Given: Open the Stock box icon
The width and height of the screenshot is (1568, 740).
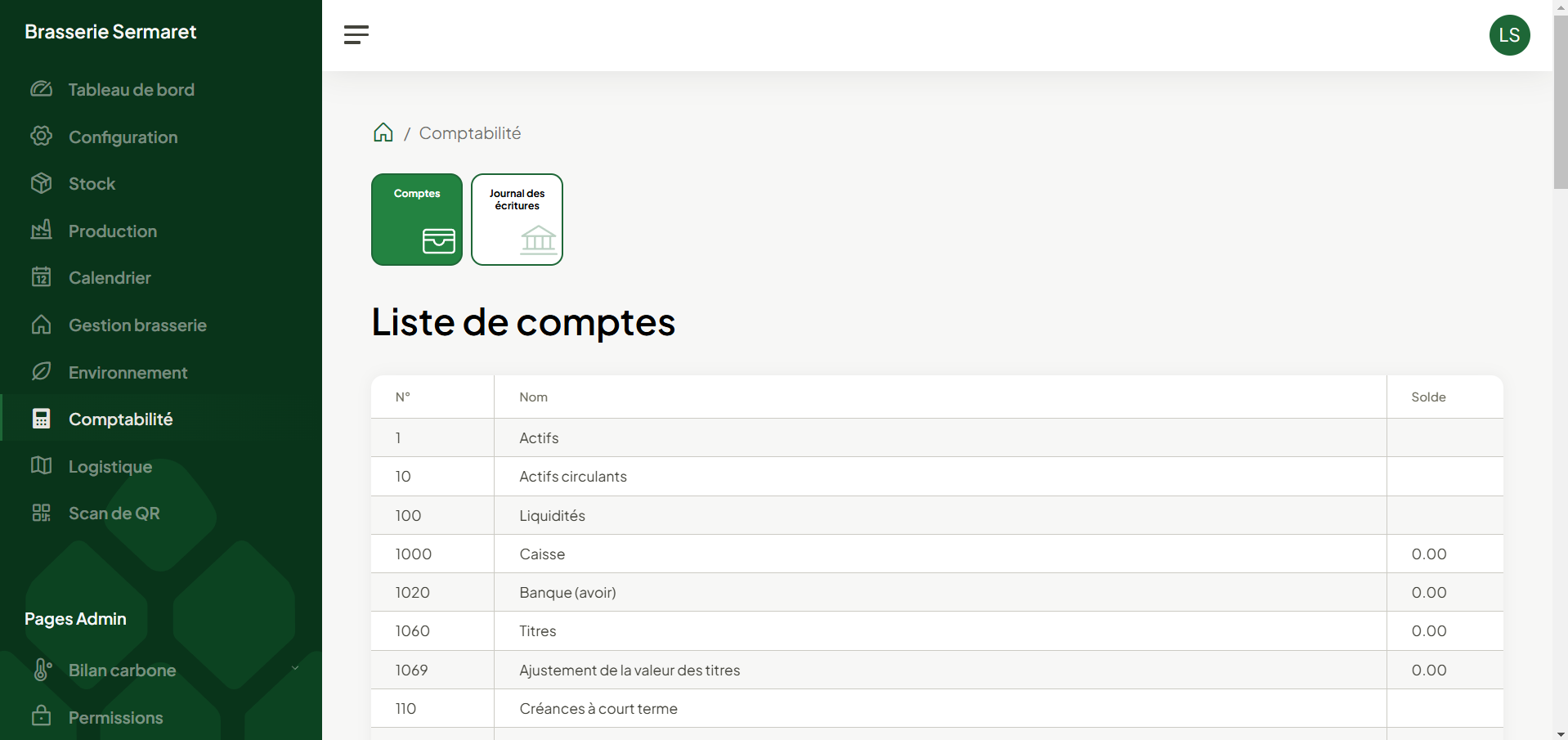Looking at the screenshot, I should coord(42,184).
